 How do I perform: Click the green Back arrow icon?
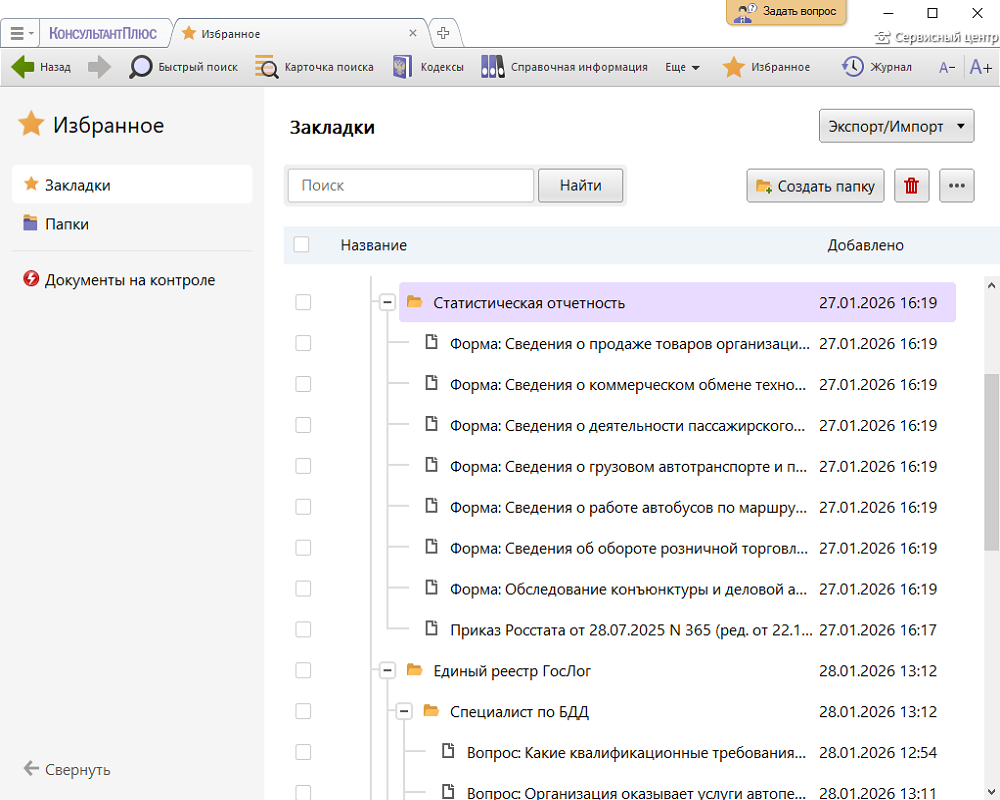click(x=23, y=67)
